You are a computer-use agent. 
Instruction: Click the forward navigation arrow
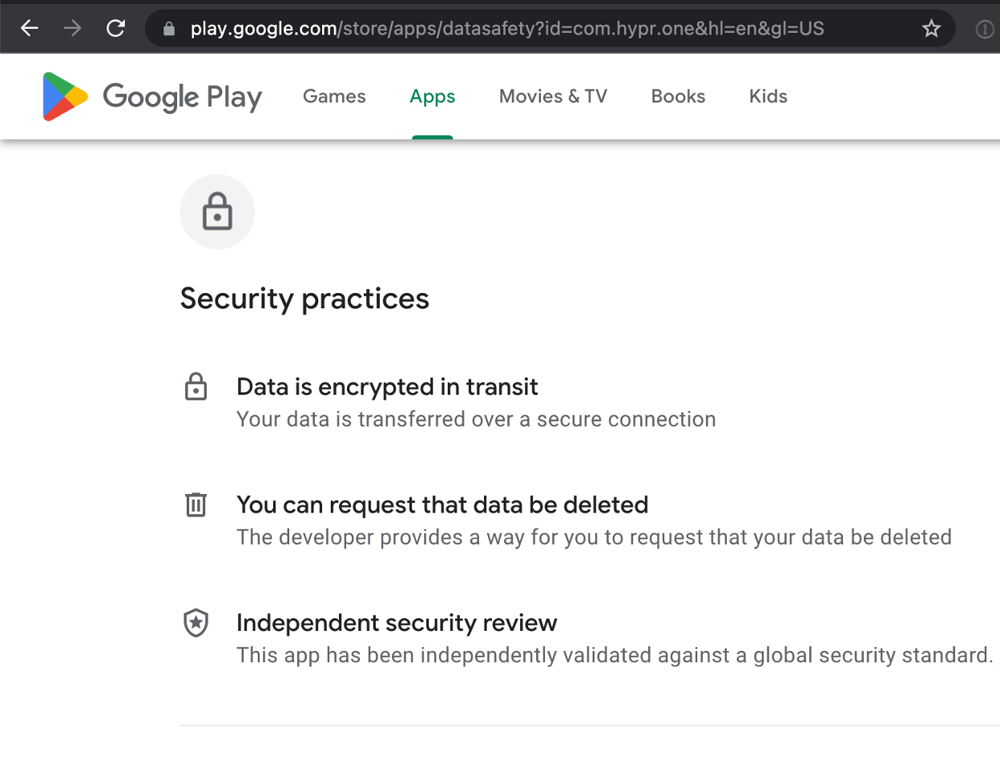pos(72,28)
